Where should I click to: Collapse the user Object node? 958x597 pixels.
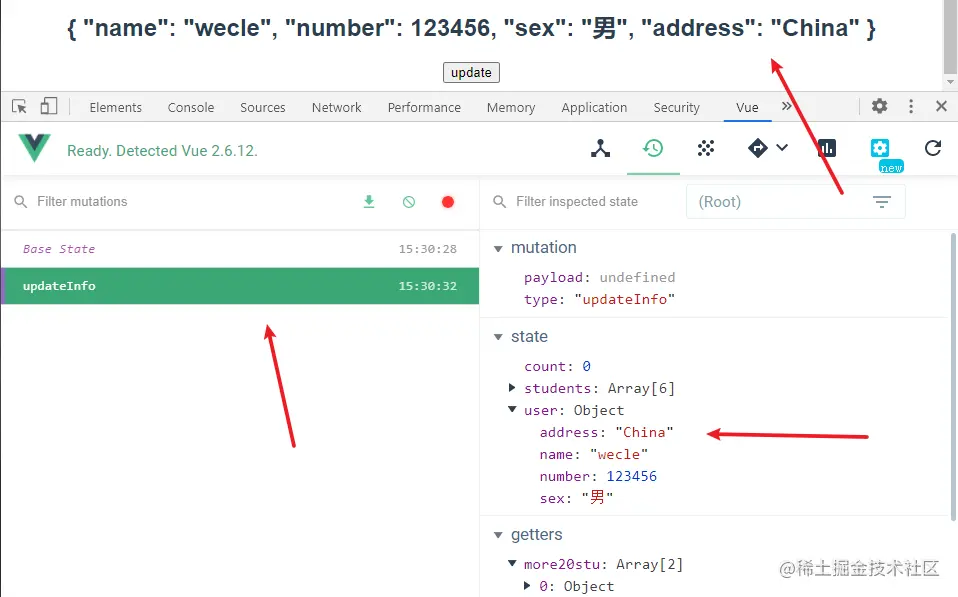point(513,409)
